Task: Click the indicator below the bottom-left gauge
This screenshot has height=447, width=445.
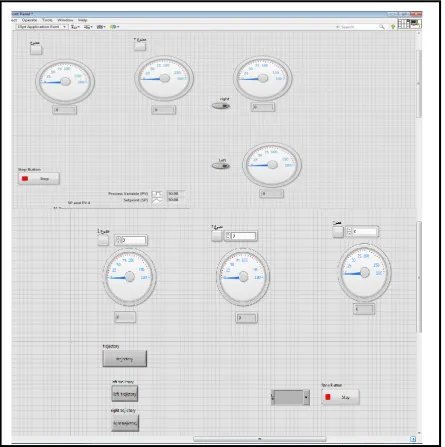Action: pos(125,317)
